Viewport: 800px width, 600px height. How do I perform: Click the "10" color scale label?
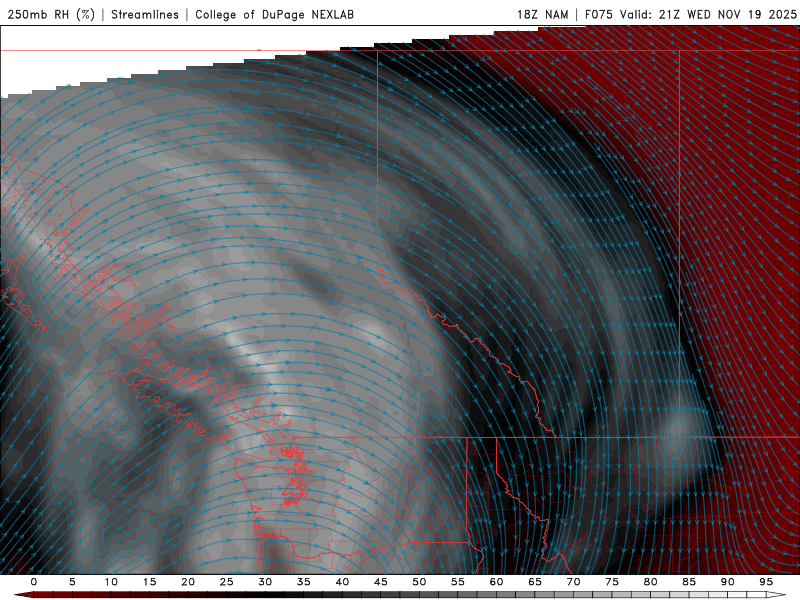(111, 582)
